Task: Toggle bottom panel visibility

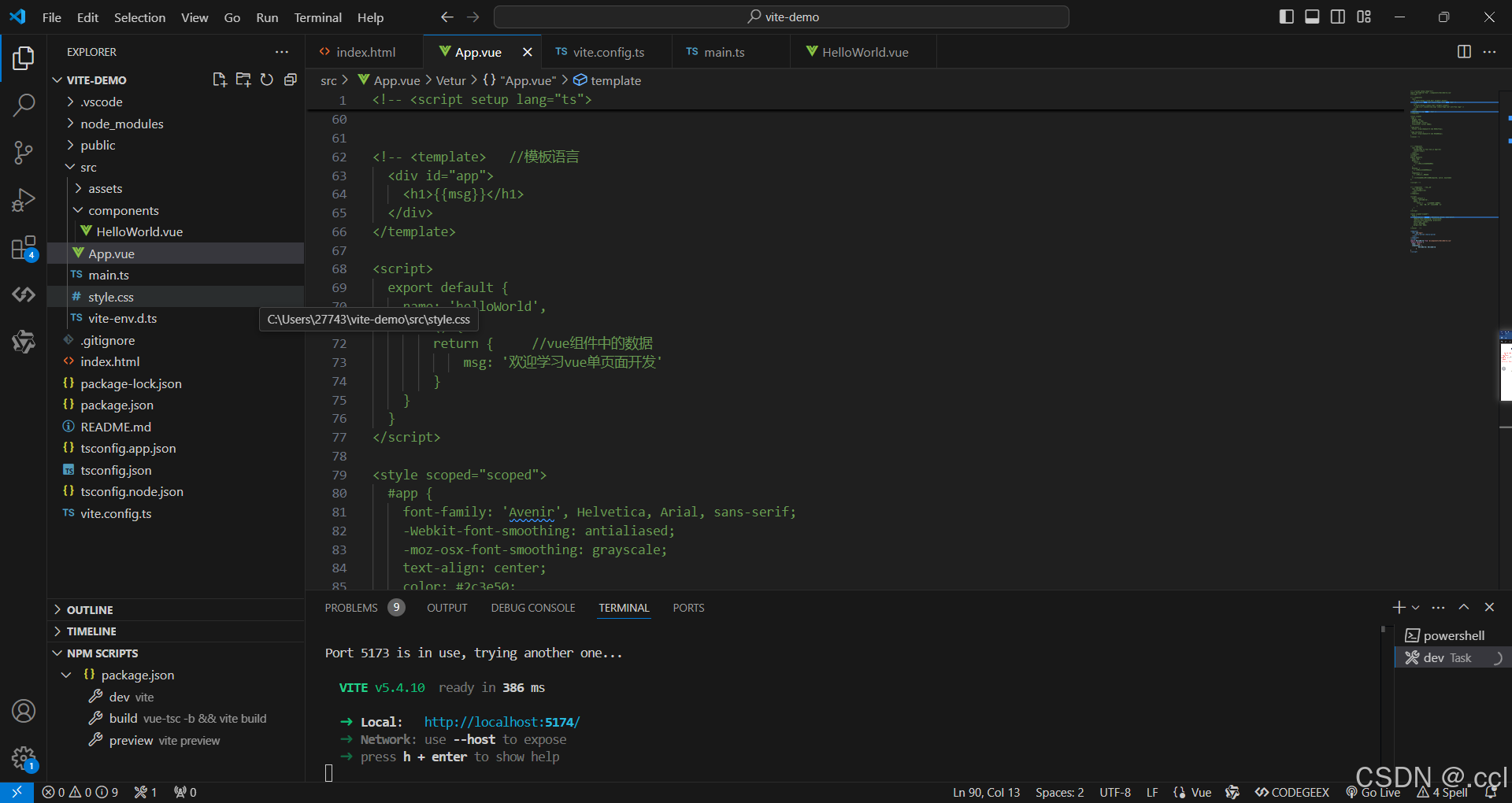Action: click(x=1312, y=17)
